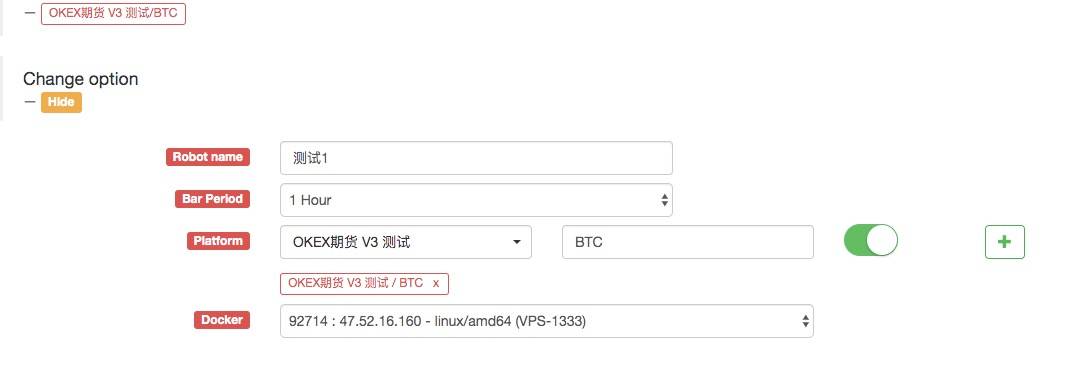Click the up-down arrows of Bar Period select

664,200
